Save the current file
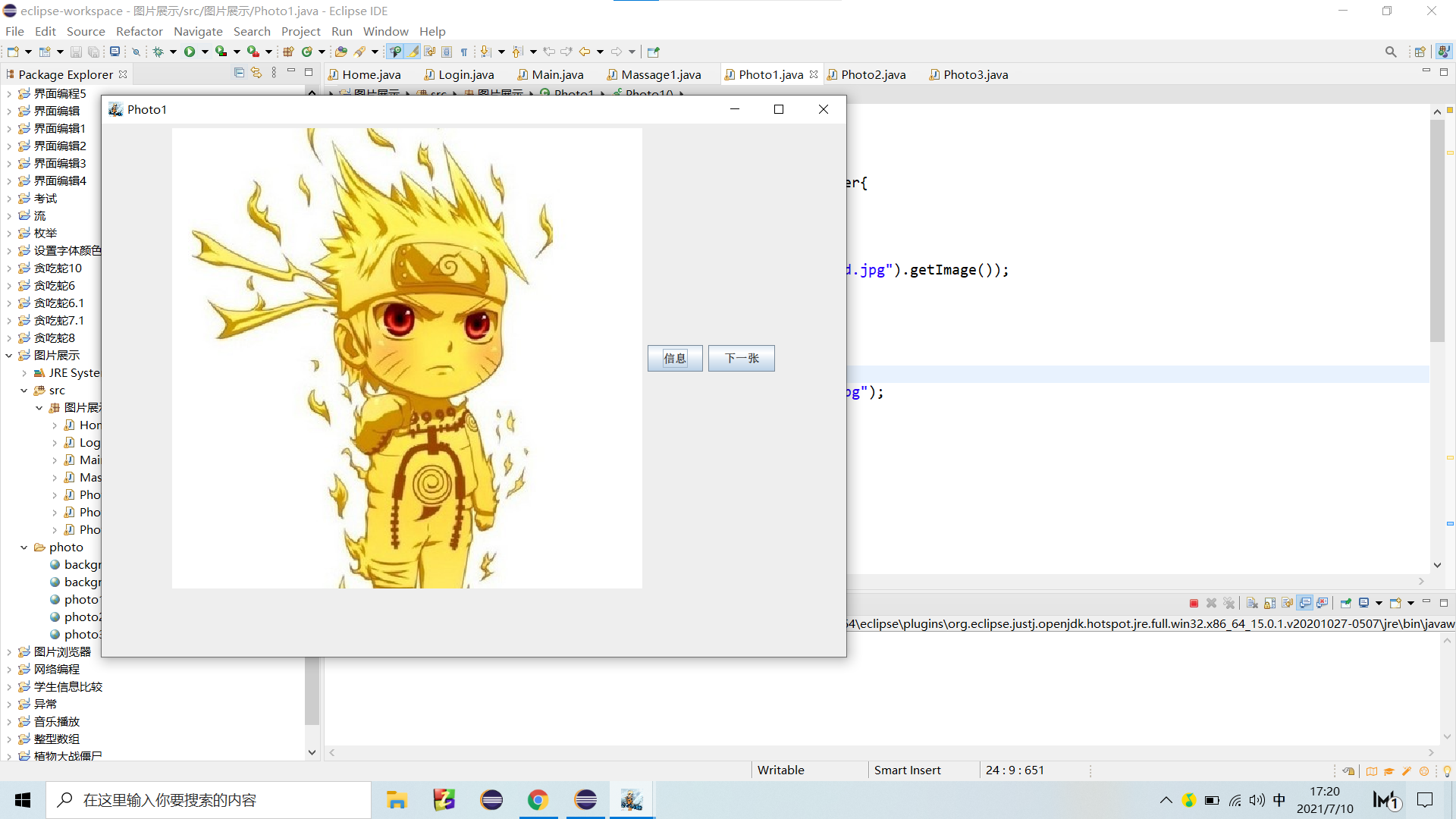Image resolution: width=1456 pixels, height=819 pixels. (x=76, y=51)
